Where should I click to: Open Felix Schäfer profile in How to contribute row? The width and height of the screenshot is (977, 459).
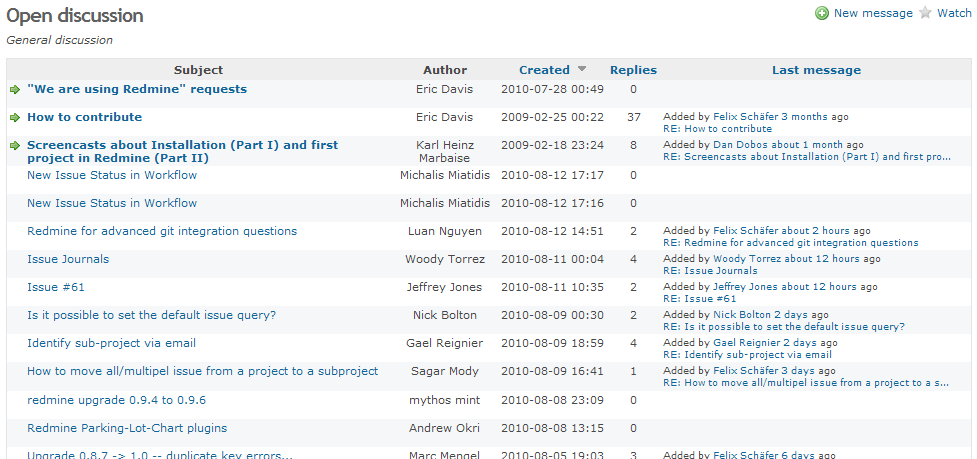746,116
